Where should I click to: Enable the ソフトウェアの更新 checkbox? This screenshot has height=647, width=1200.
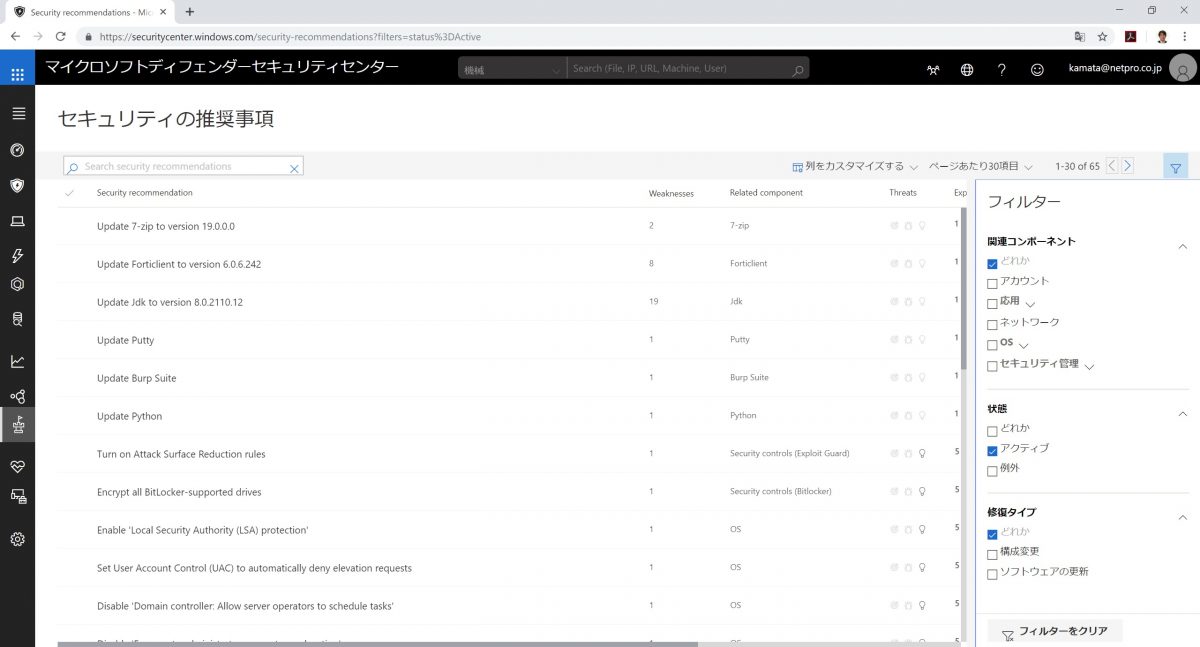point(992,574)
